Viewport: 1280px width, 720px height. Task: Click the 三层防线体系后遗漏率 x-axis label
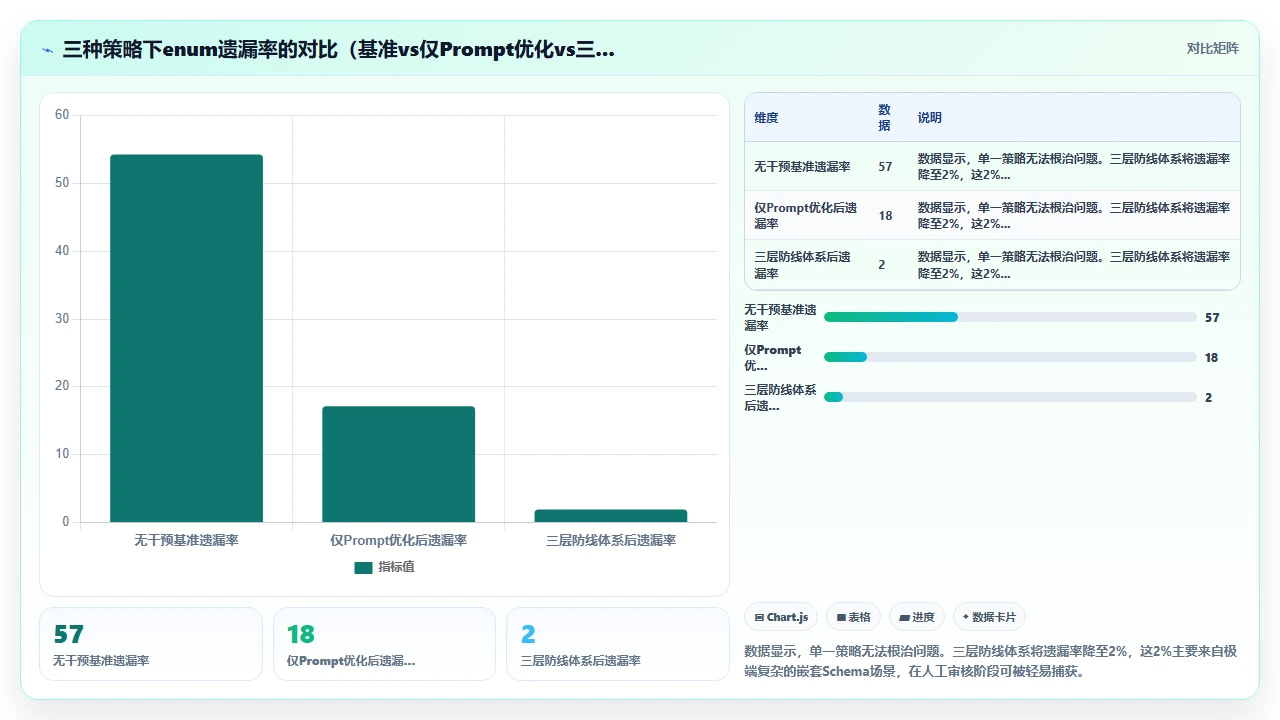[610, 540]
